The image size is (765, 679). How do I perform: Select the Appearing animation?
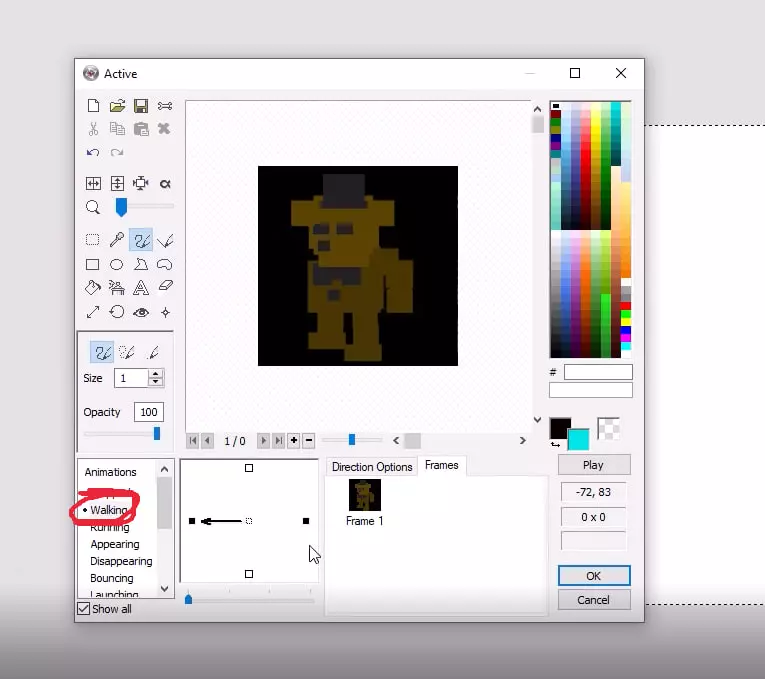click(x=115, y=544)
